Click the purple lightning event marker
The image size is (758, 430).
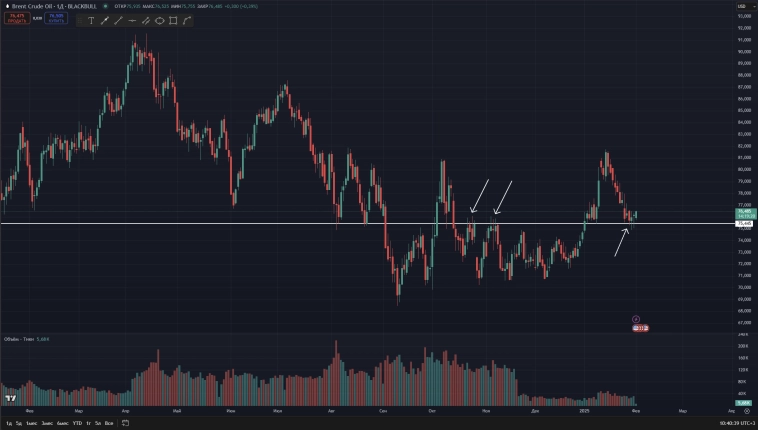point(636,319)
